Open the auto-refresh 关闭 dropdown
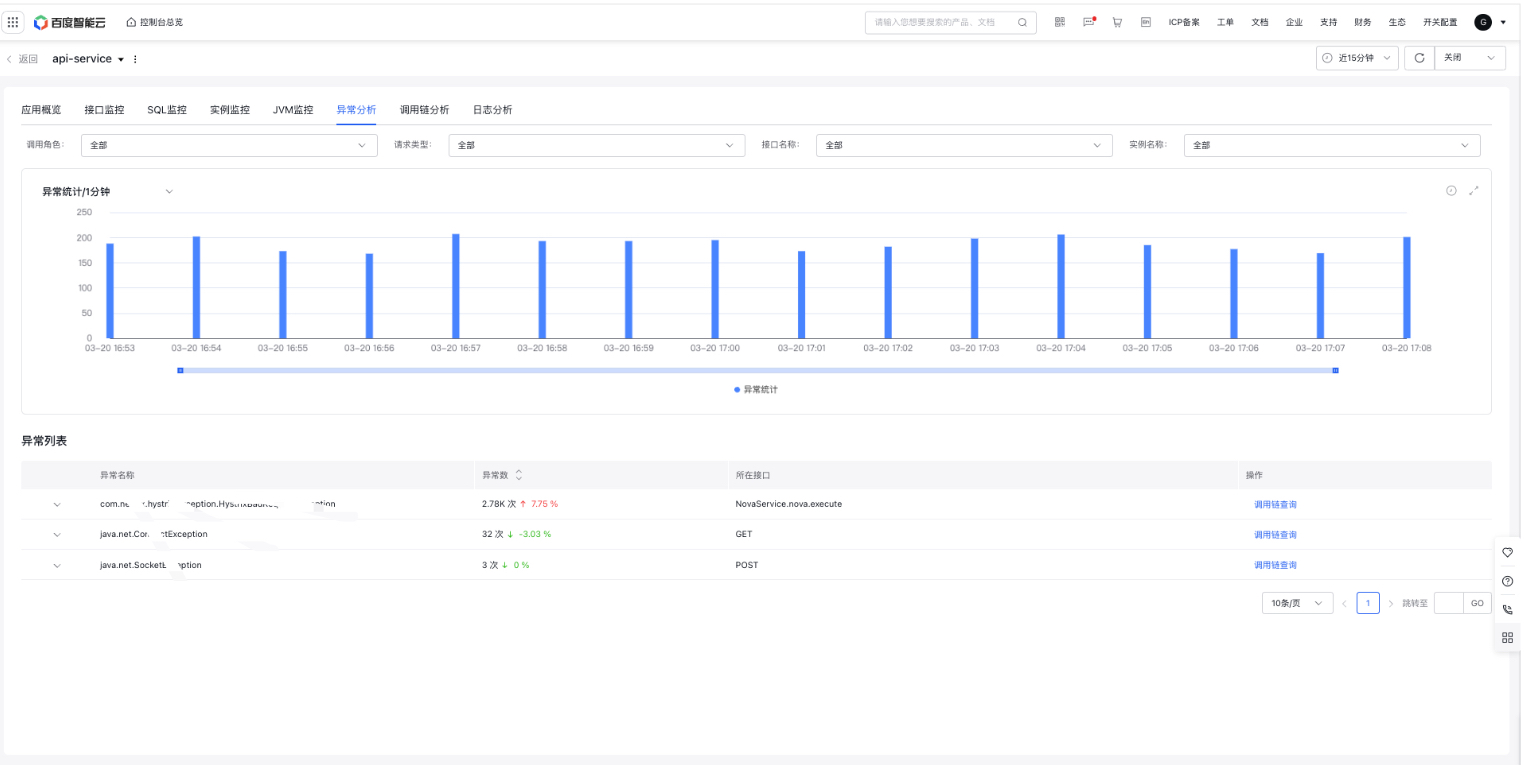 [1470, 58]
